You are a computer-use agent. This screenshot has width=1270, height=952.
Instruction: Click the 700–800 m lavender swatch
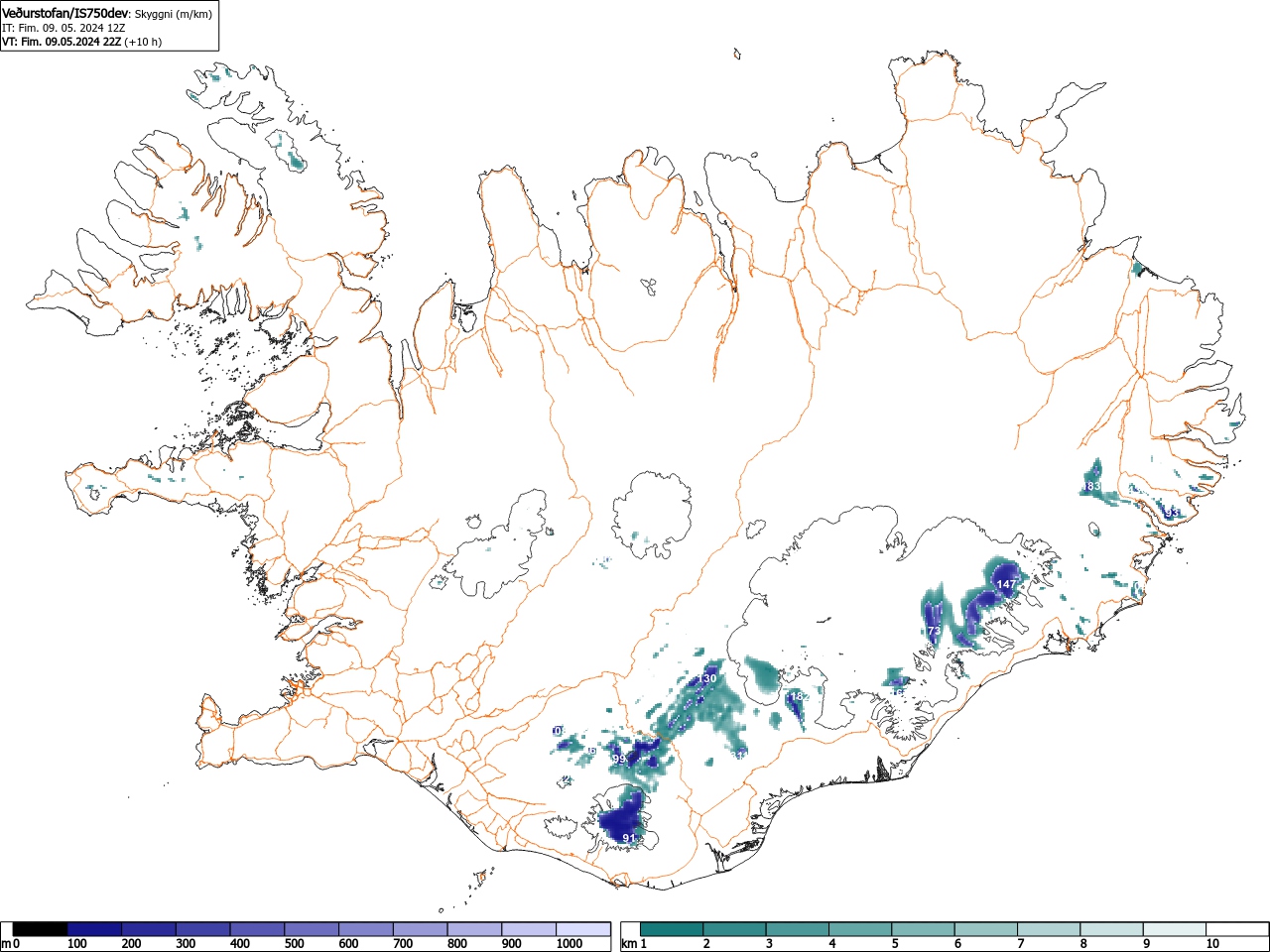(421, 929)
